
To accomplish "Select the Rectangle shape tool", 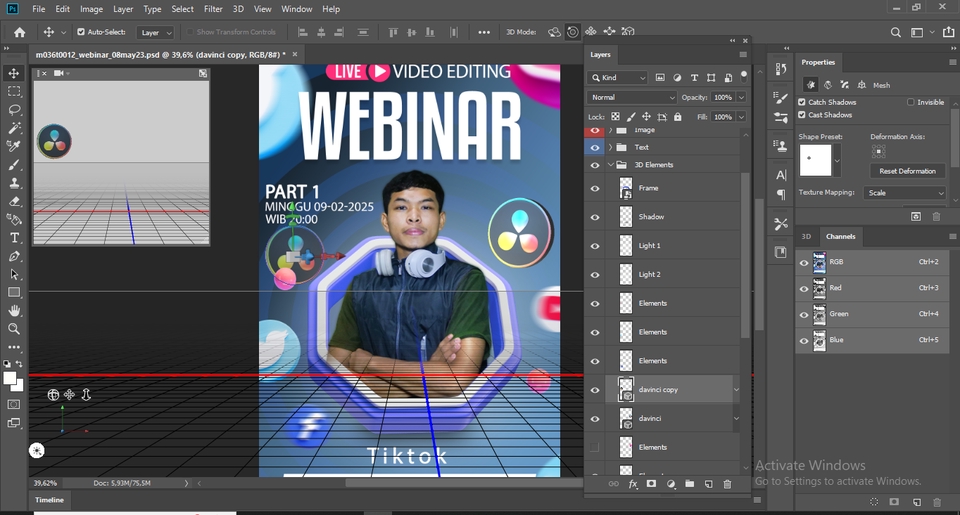I will (13, 293).
